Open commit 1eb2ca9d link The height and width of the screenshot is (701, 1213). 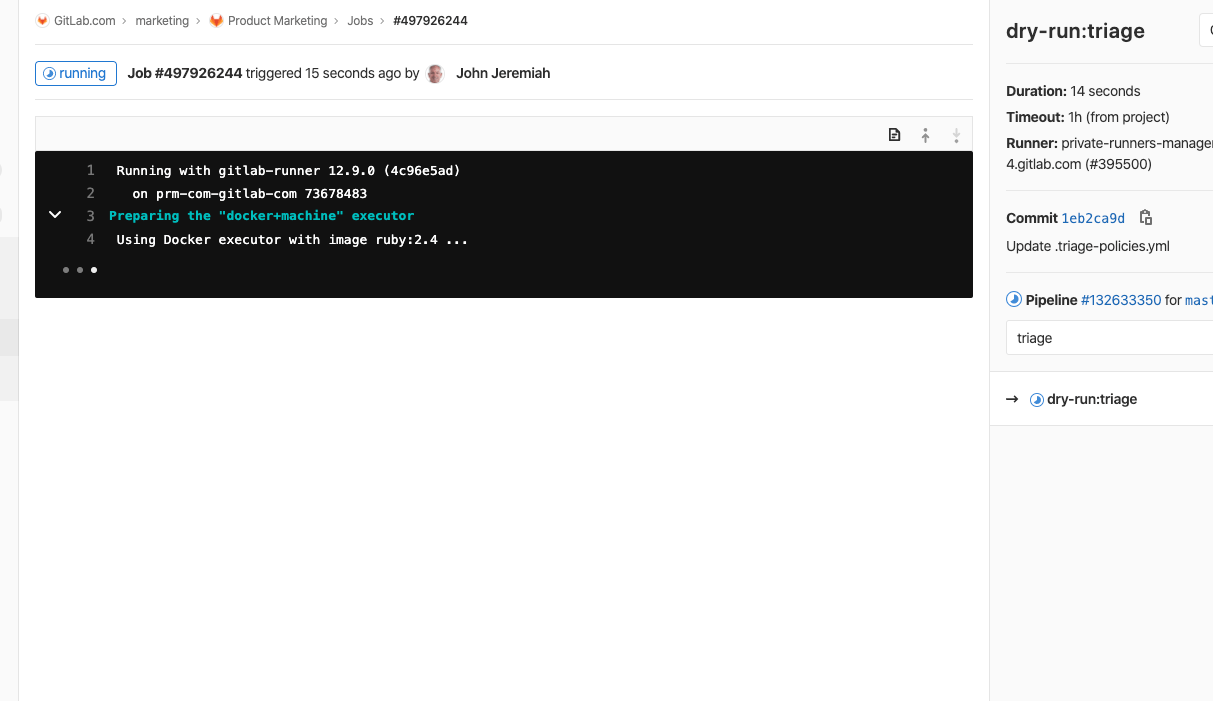click(1093, 218)
